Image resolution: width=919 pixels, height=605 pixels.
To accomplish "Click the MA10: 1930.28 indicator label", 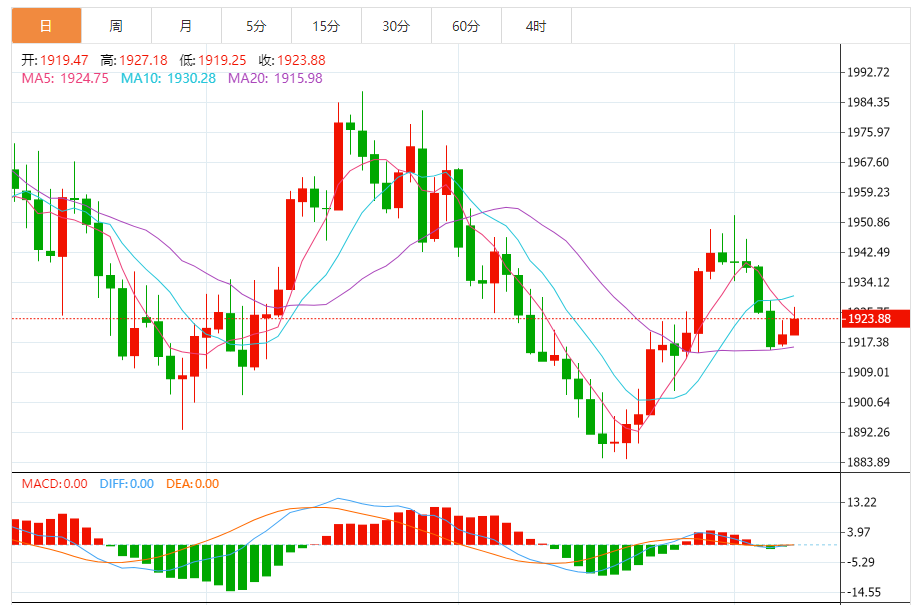I will (168, 78).
